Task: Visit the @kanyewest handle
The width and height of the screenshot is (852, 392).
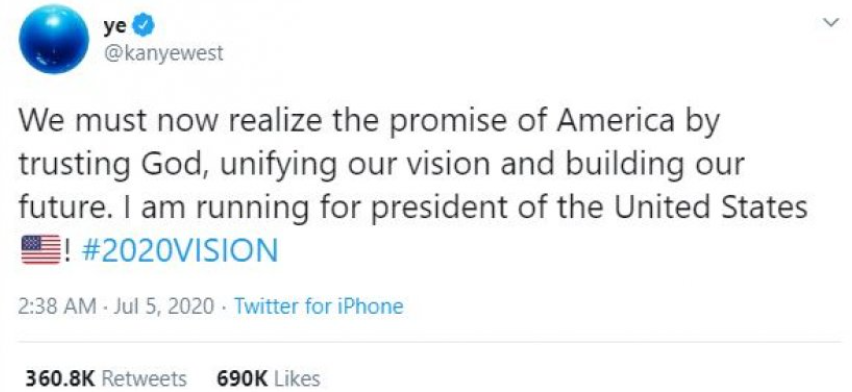Action: coord(162,54)
